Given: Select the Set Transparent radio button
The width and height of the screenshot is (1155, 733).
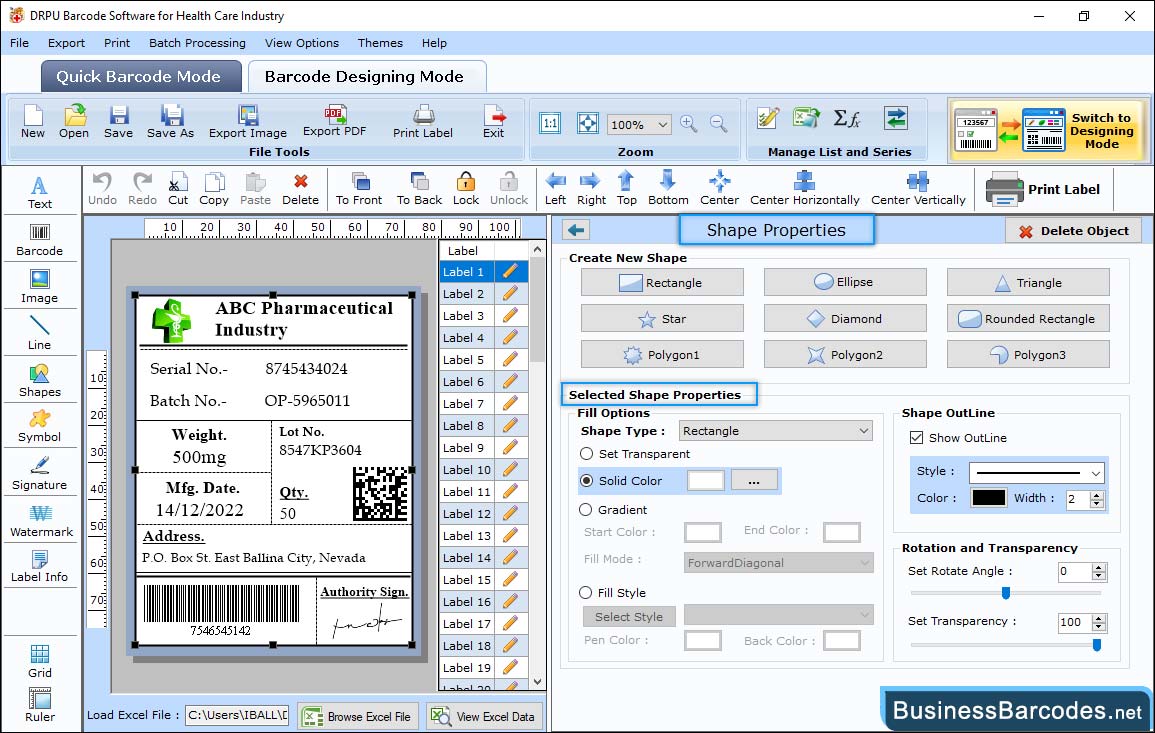Looking at the screenshot, I should click(586, 454).
